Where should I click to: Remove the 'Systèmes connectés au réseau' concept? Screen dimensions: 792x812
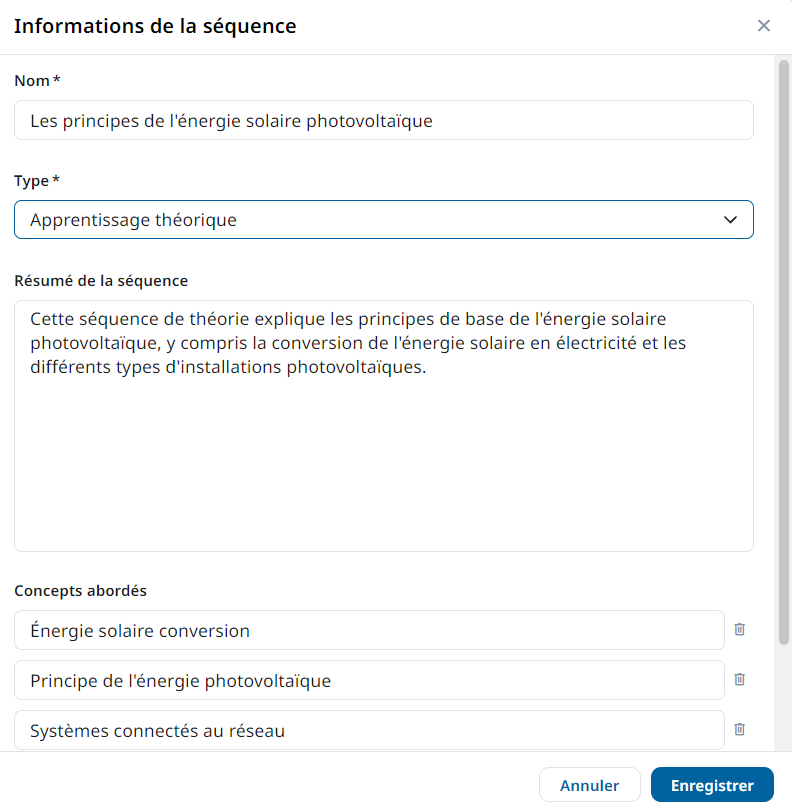pos(740,730)
